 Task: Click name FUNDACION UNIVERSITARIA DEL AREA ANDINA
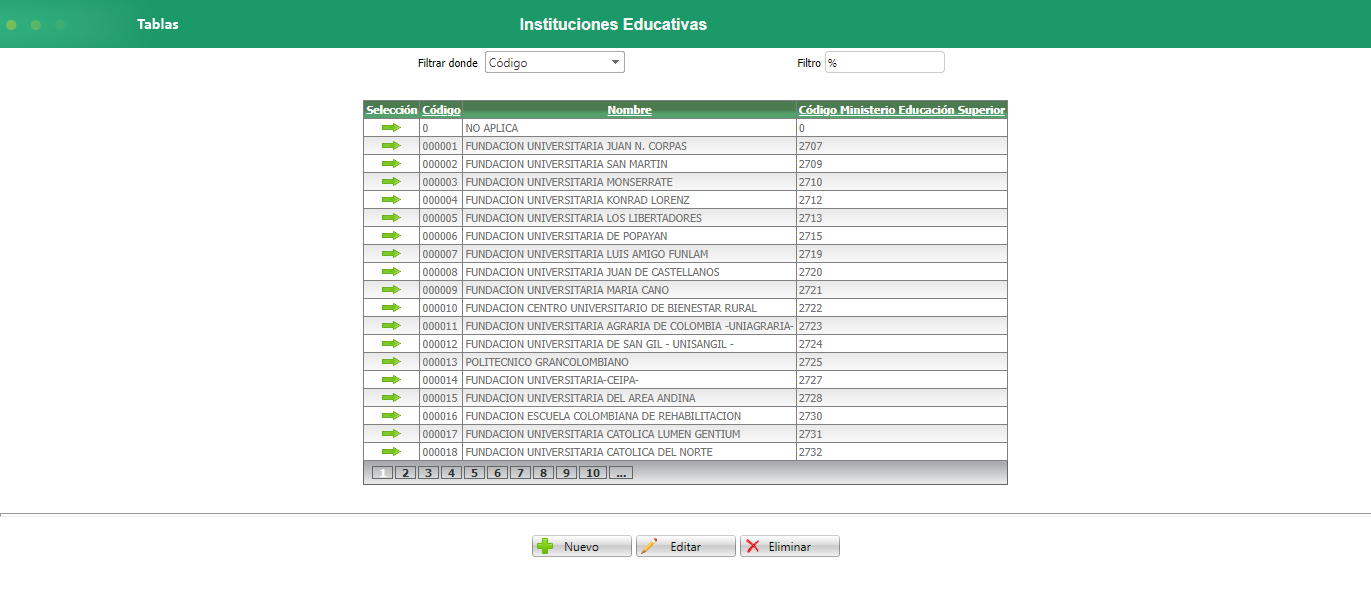tap(580, 398)
